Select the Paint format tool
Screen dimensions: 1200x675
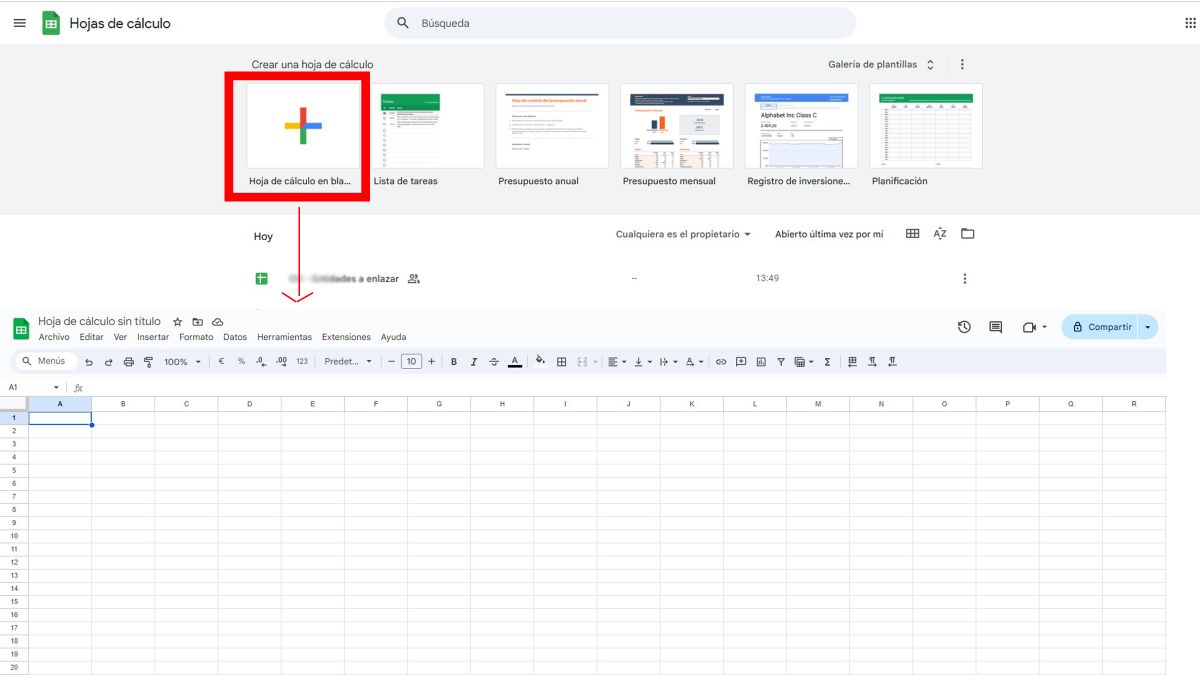(147, 361)
